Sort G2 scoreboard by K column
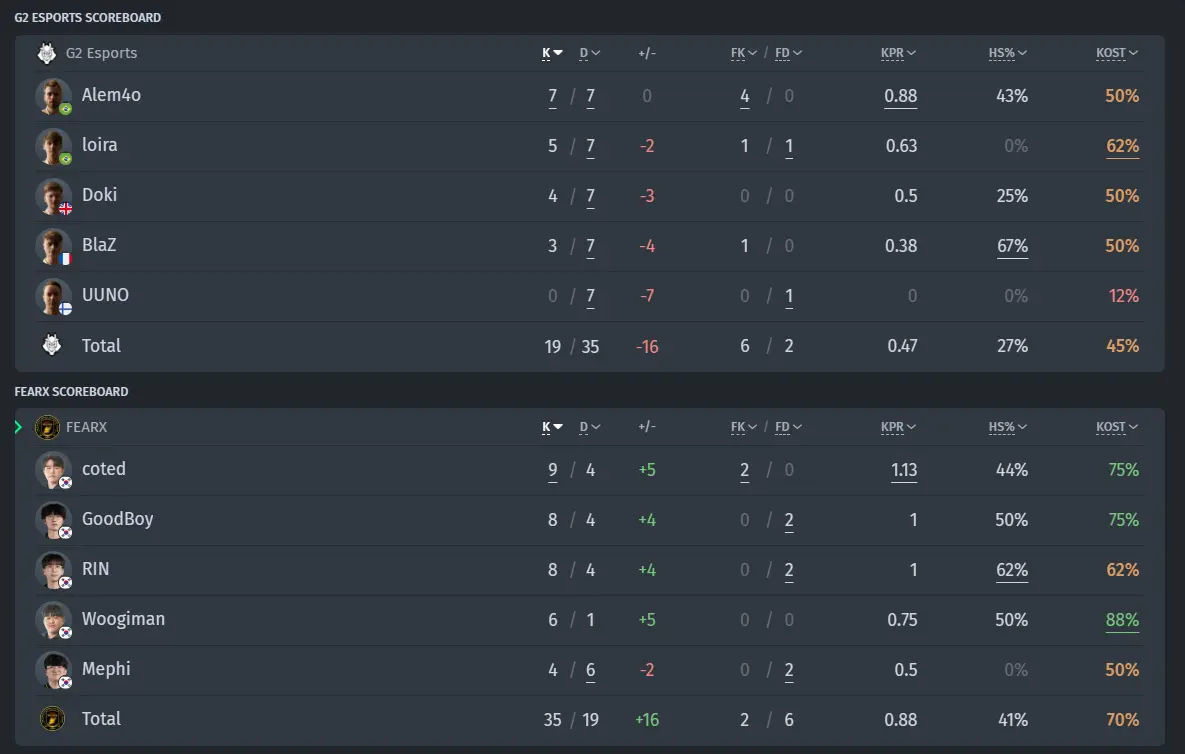Screen dimensions: 1185x754 (552, 53)
